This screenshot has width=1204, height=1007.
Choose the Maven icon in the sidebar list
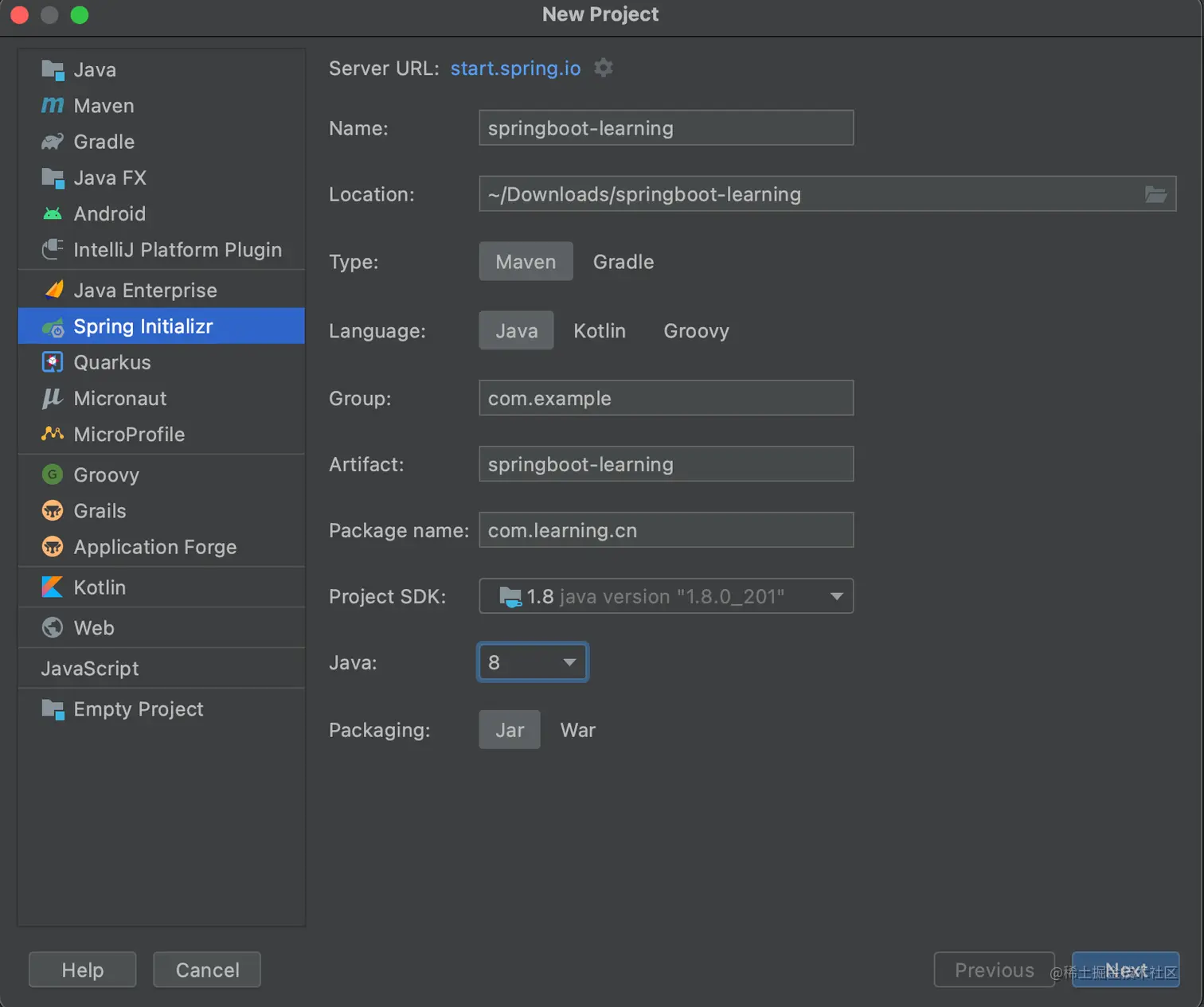[x=53, y=106]
